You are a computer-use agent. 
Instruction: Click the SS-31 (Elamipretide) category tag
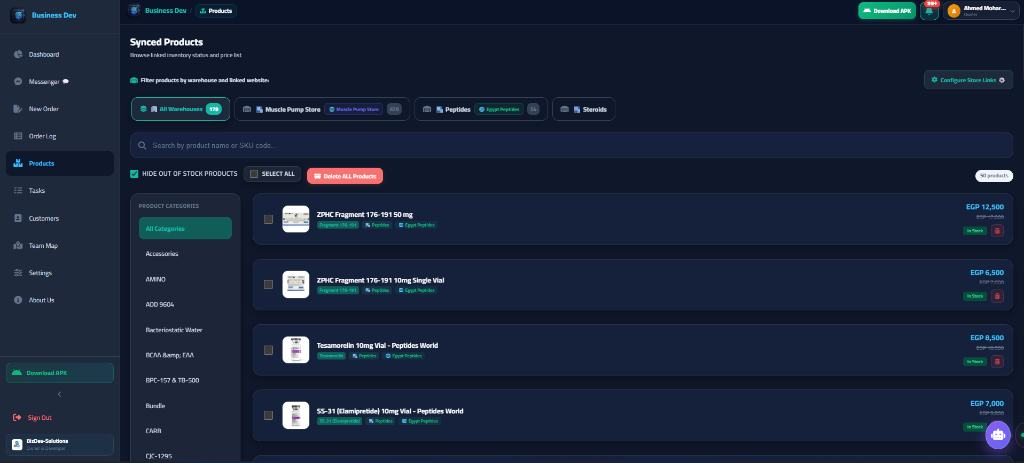(340, 421)
